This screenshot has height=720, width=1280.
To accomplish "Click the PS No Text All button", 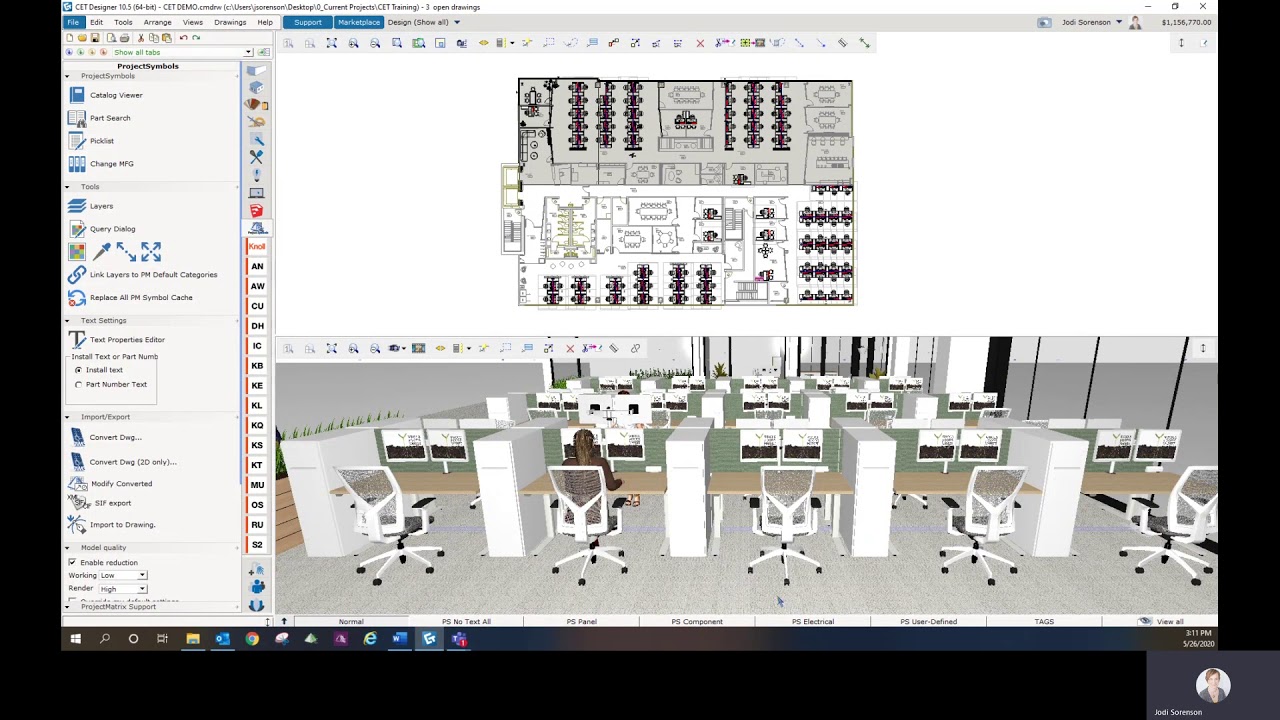I will [x=466, y=622].
